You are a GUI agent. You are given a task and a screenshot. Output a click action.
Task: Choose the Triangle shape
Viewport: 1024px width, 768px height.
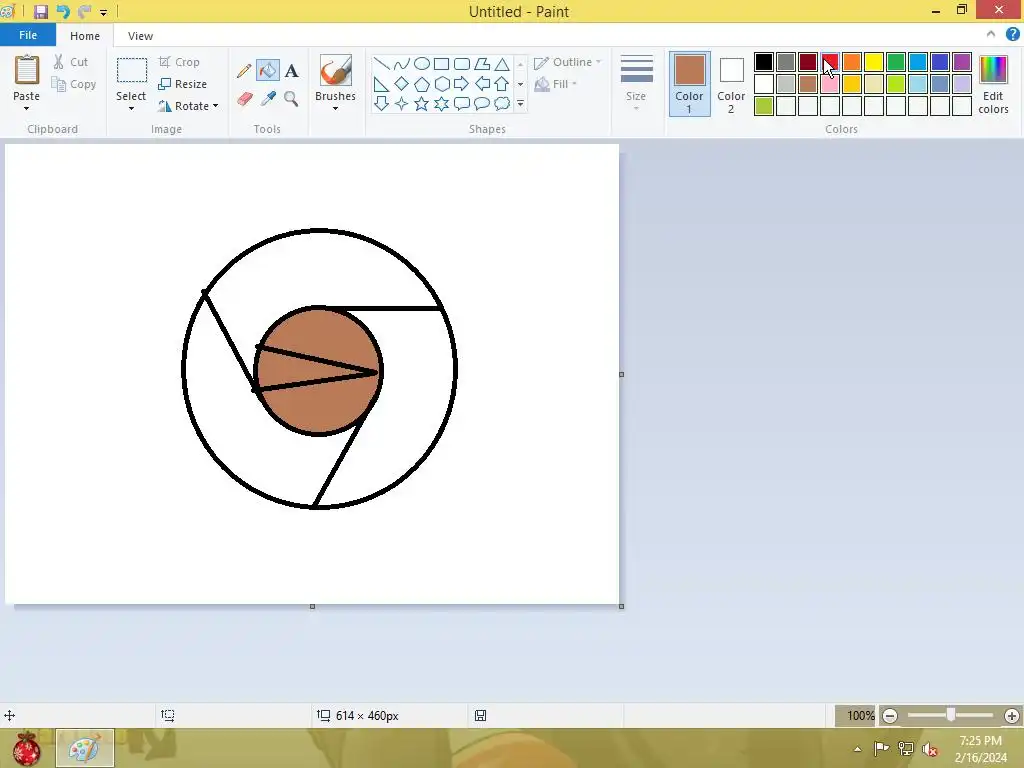point(502,64)
